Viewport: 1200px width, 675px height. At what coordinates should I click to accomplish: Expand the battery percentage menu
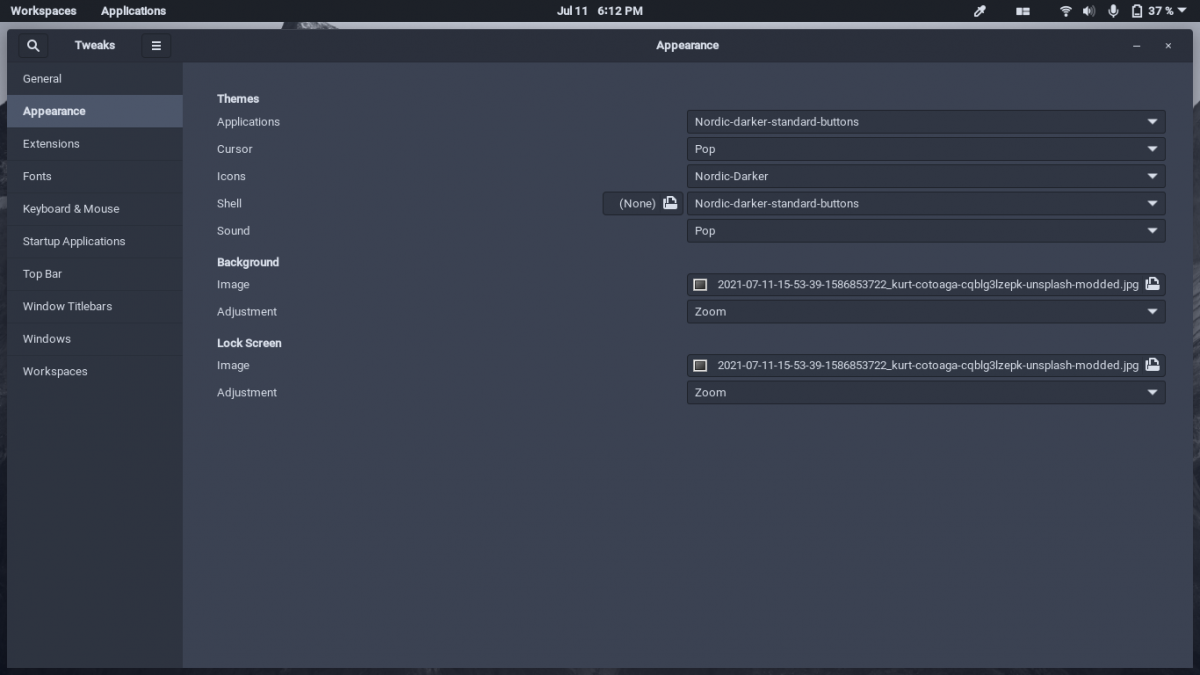click(1160, 11)
